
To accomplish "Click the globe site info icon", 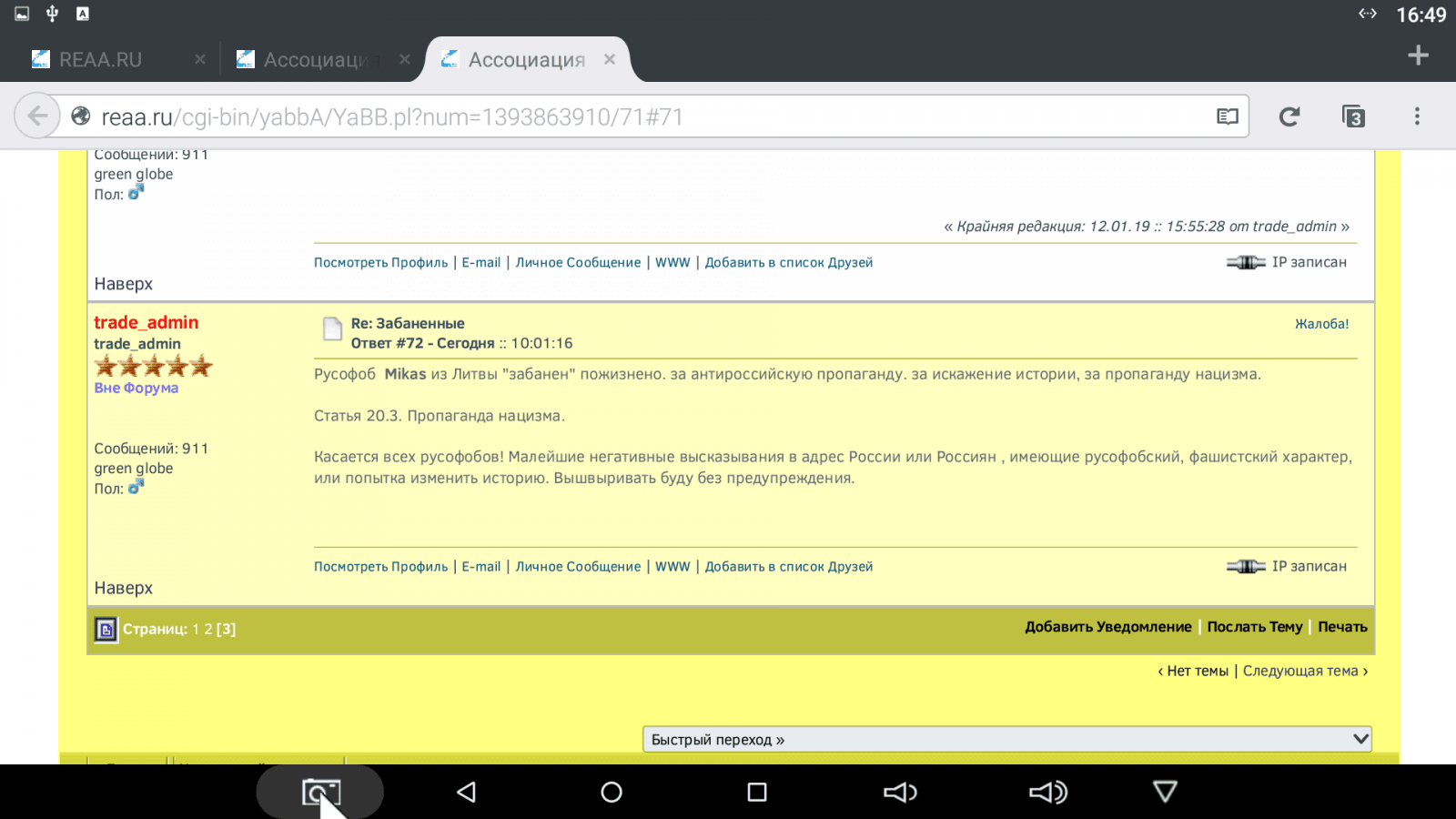I will (81, 116).
